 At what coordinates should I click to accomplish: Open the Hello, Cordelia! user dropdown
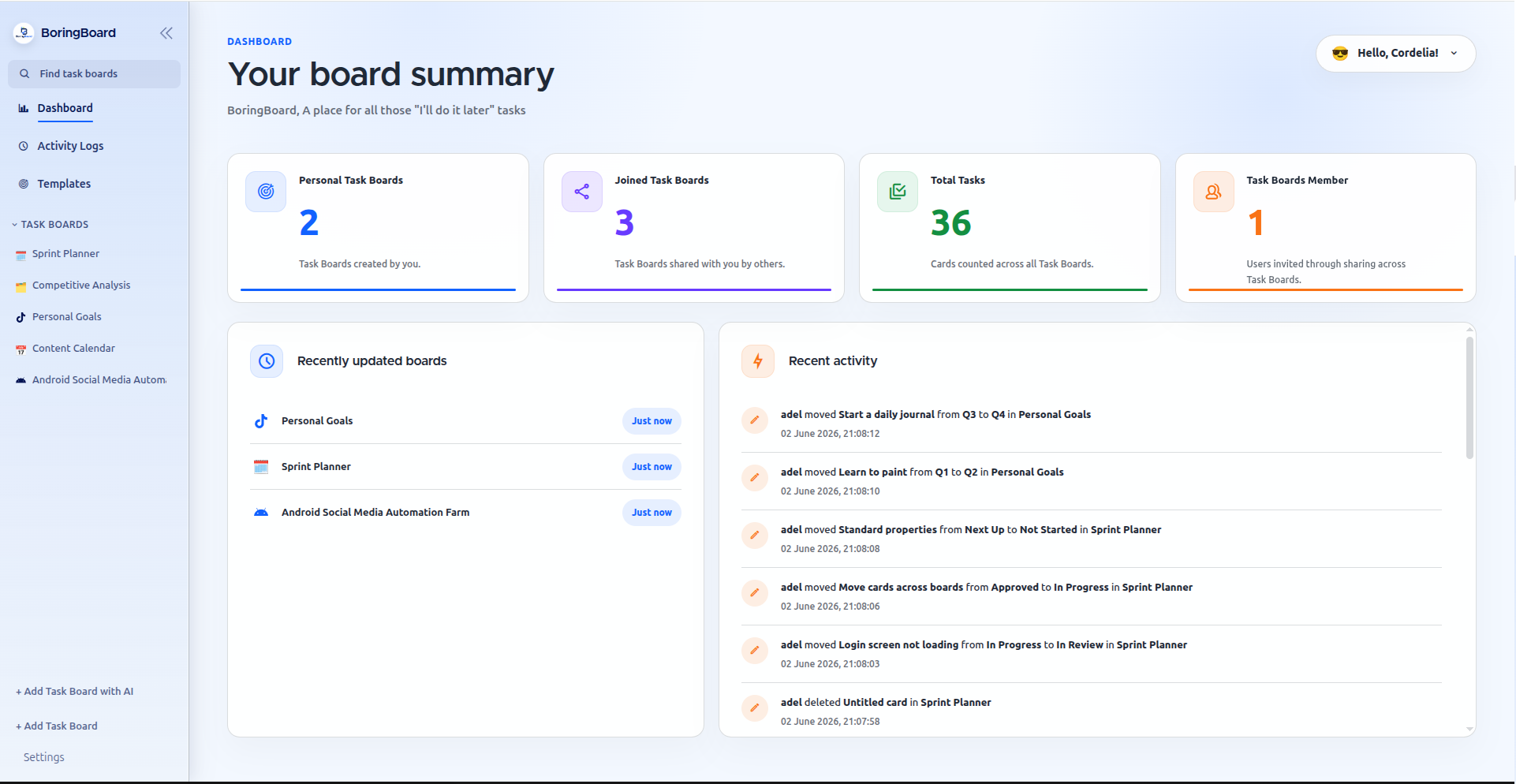point(1395,53)
